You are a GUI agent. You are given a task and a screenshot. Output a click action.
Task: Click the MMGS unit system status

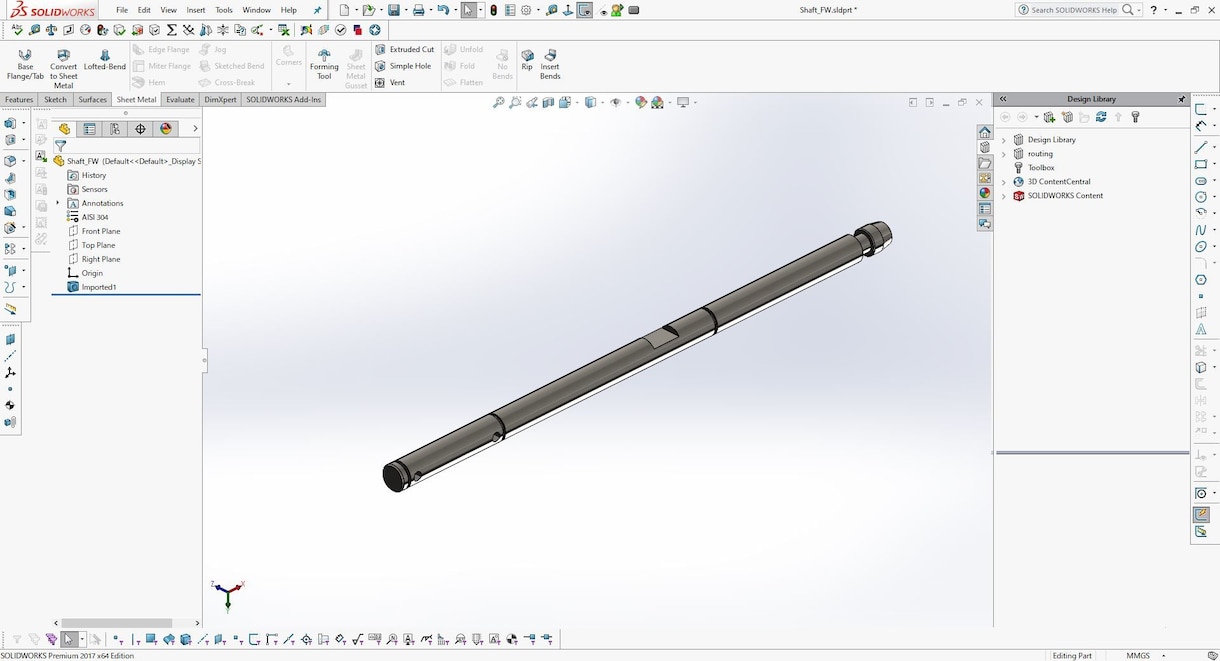(x=1138, y=655)
